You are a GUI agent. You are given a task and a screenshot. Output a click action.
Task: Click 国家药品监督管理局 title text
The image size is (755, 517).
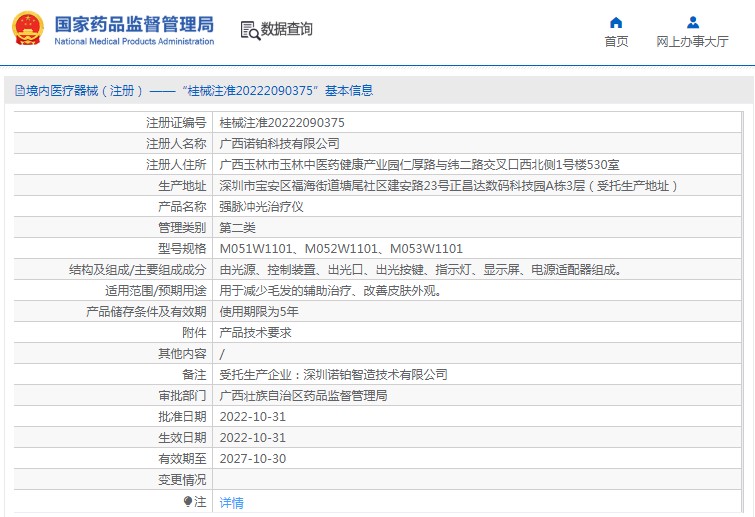[134, 24]
